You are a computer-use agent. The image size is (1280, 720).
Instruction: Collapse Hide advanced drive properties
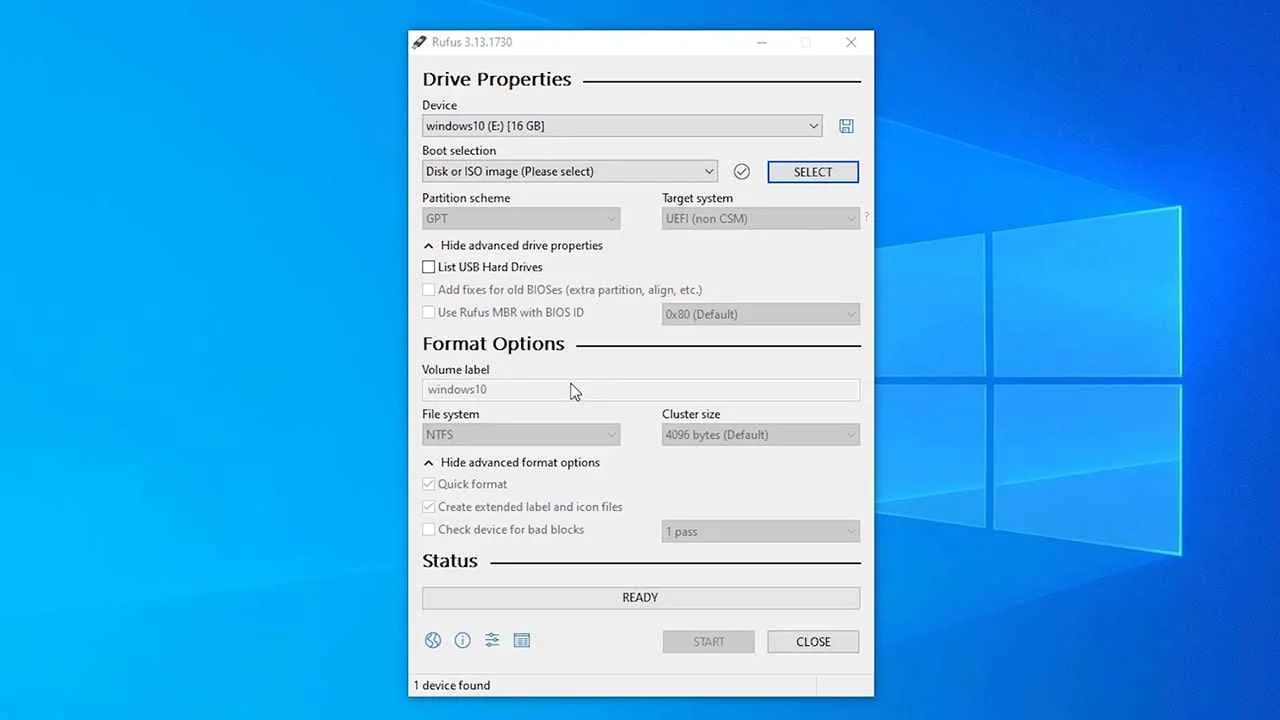tap(513, 245)
